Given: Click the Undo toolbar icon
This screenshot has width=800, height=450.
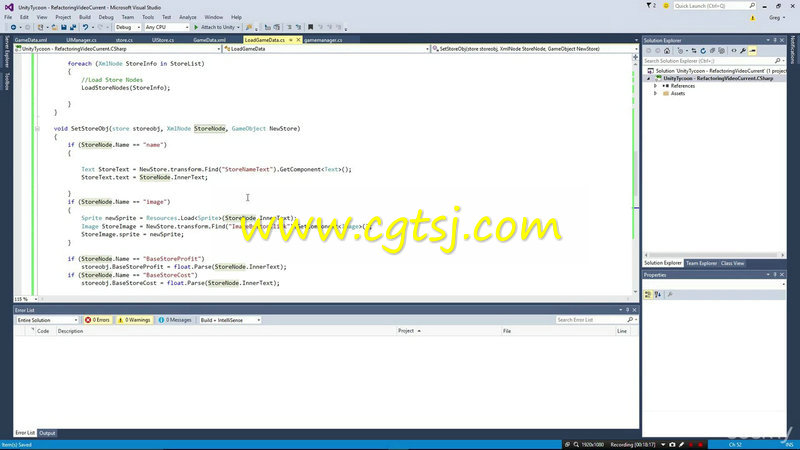Looking at the screenshot, I should 85,27.
